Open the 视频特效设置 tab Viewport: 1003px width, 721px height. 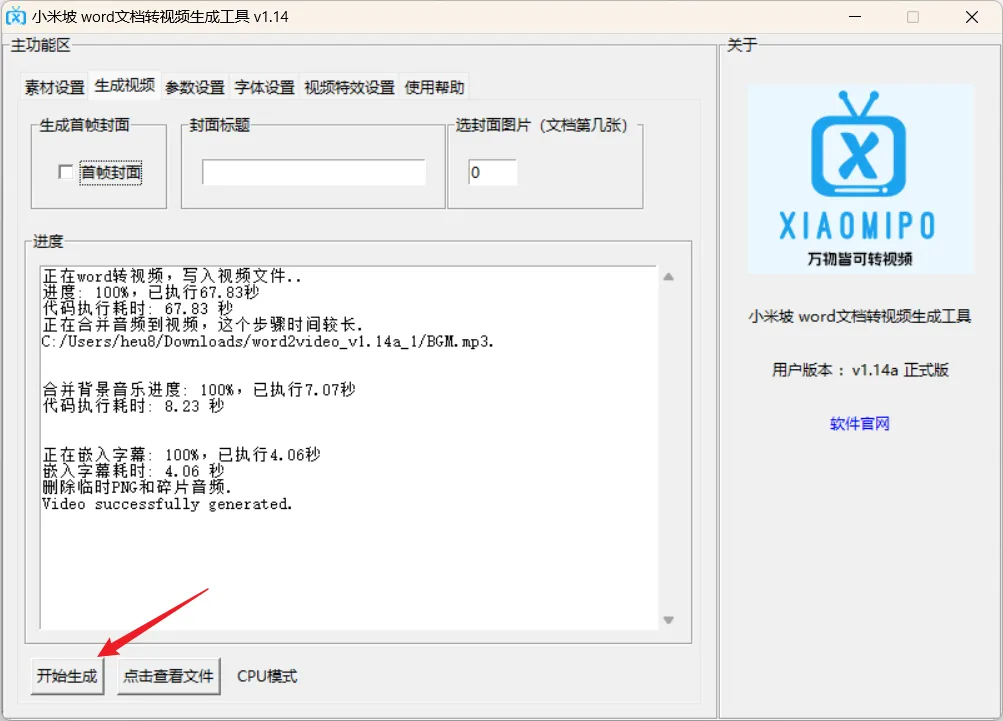[x=349, y=87]
